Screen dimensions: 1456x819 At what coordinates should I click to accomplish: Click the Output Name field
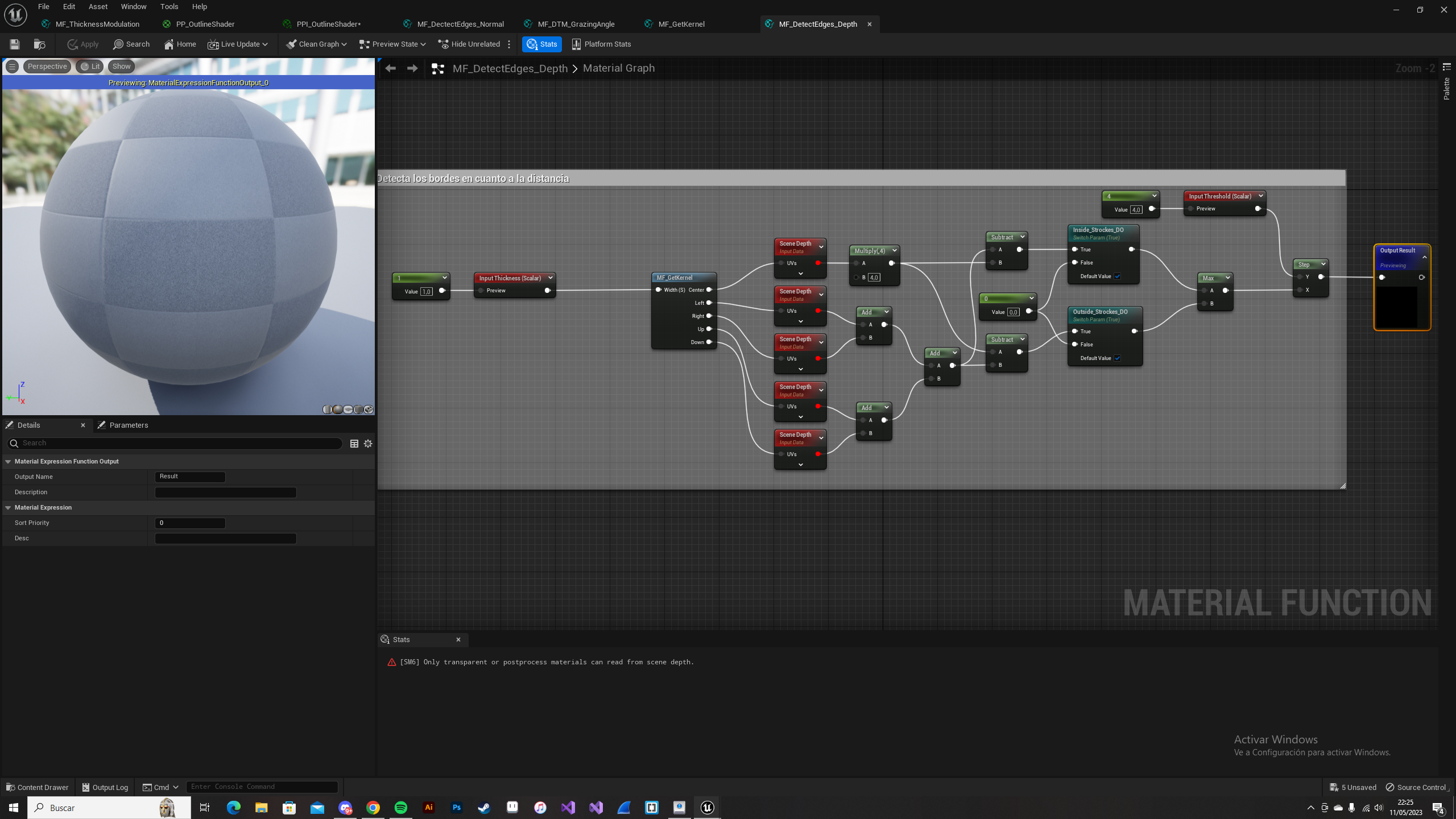[190, 477]
